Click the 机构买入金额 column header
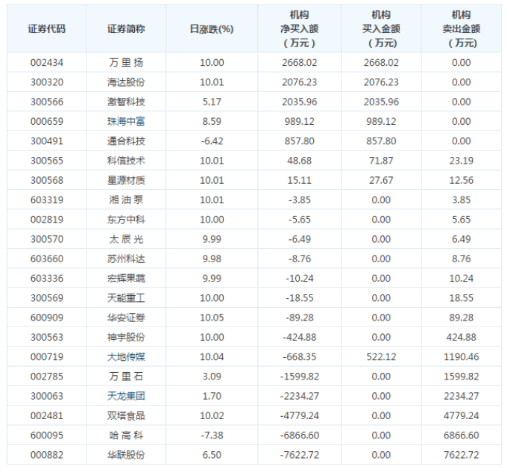This screenshot has height=472, width=508. 381,29
